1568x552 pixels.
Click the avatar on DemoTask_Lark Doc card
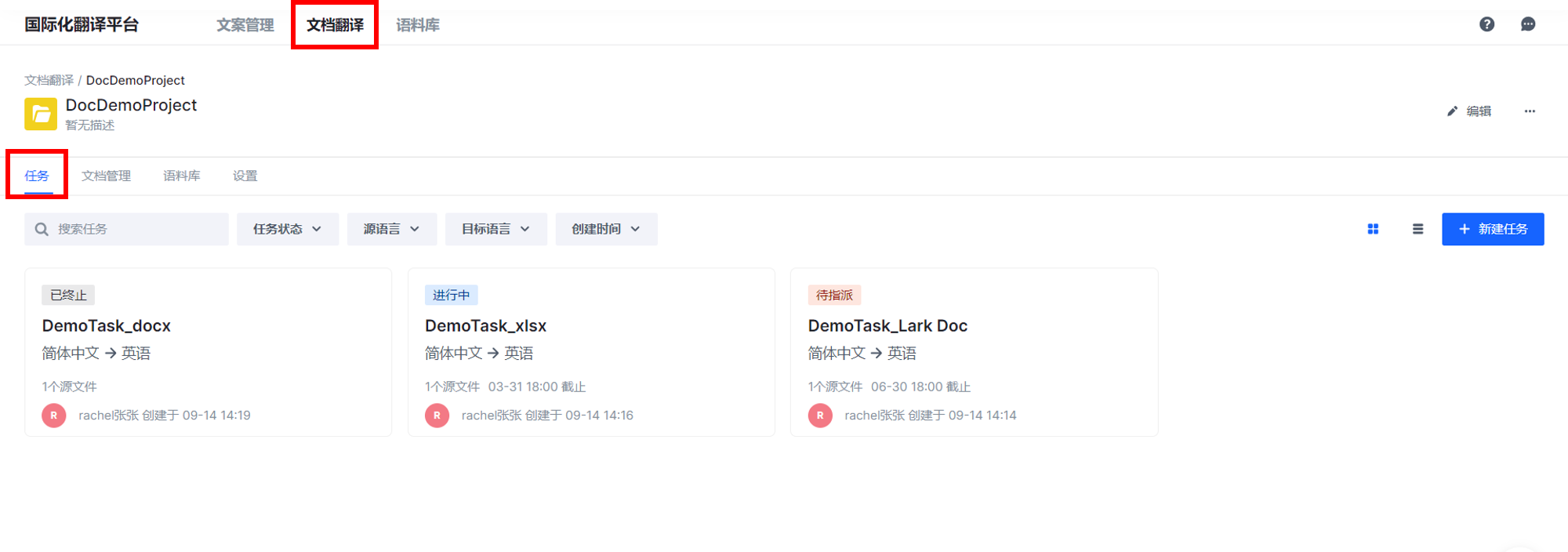(x=820, y=416)
